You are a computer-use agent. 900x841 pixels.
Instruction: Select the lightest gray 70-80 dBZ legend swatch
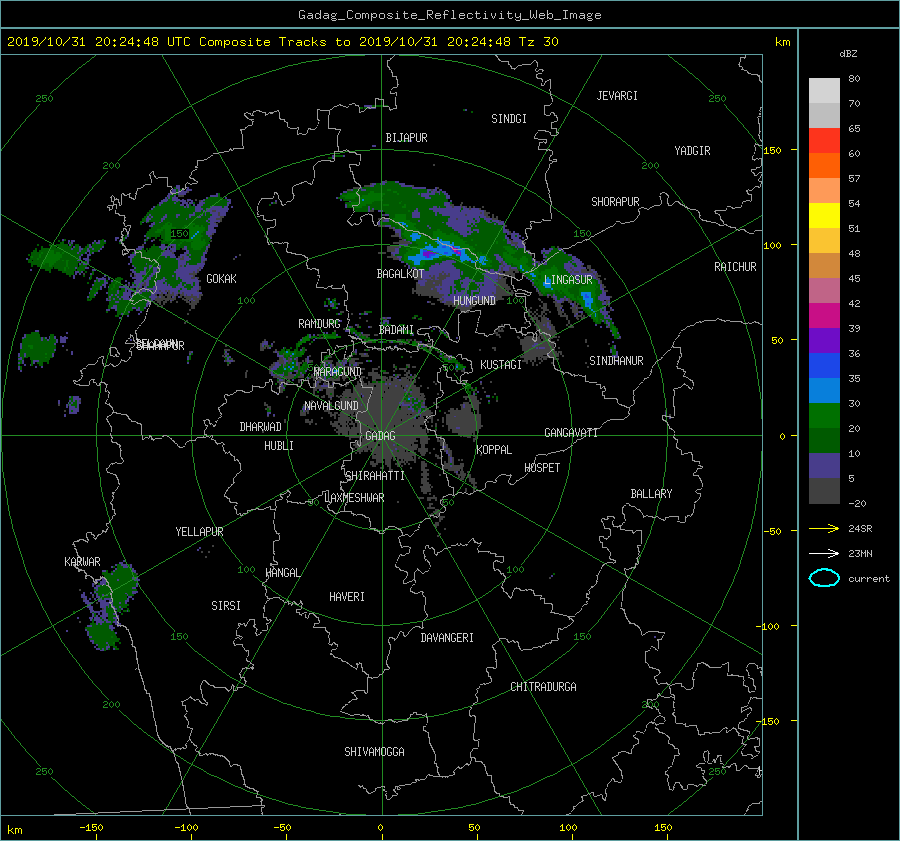824,91
